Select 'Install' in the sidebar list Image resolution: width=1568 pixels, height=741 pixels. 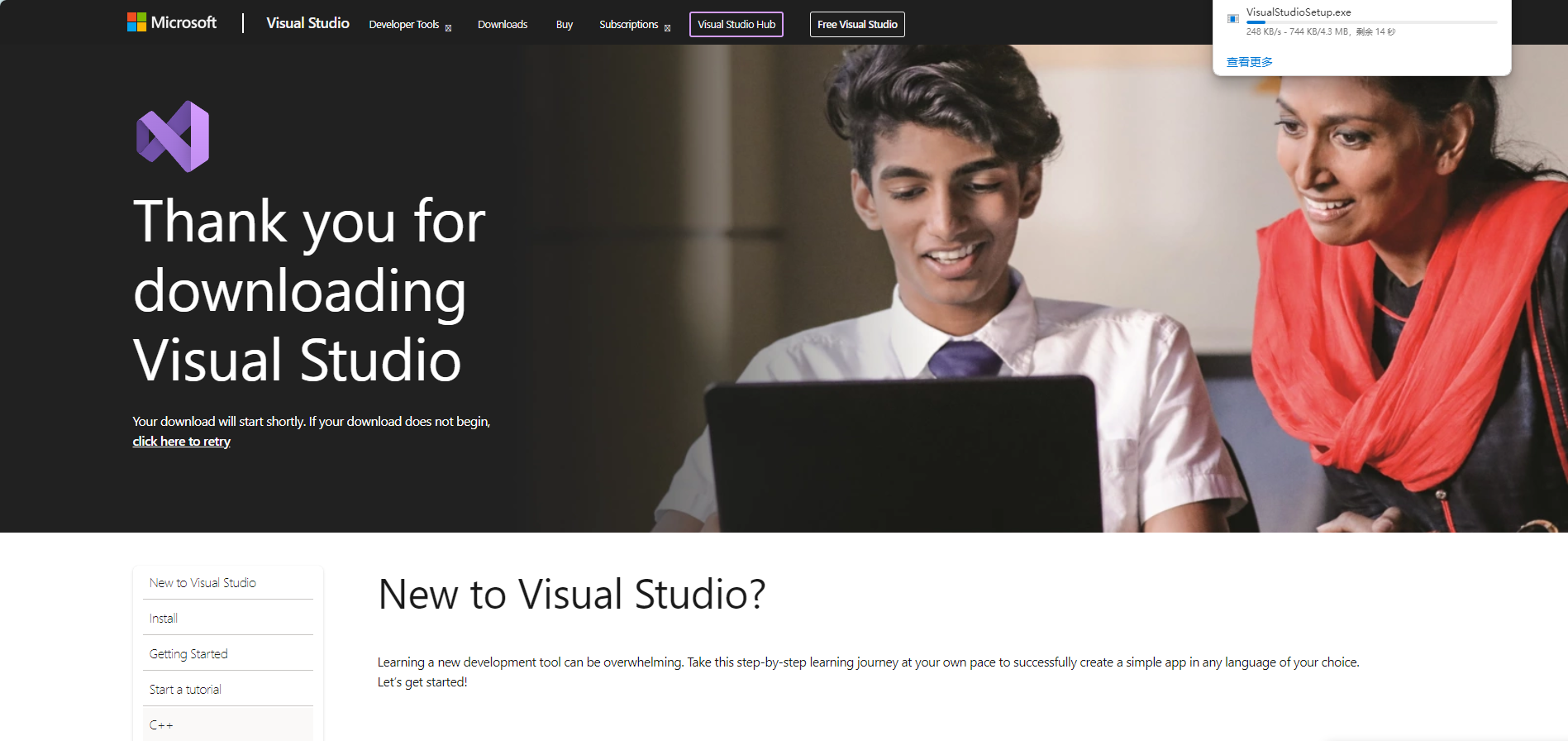[x=228, y=619]
